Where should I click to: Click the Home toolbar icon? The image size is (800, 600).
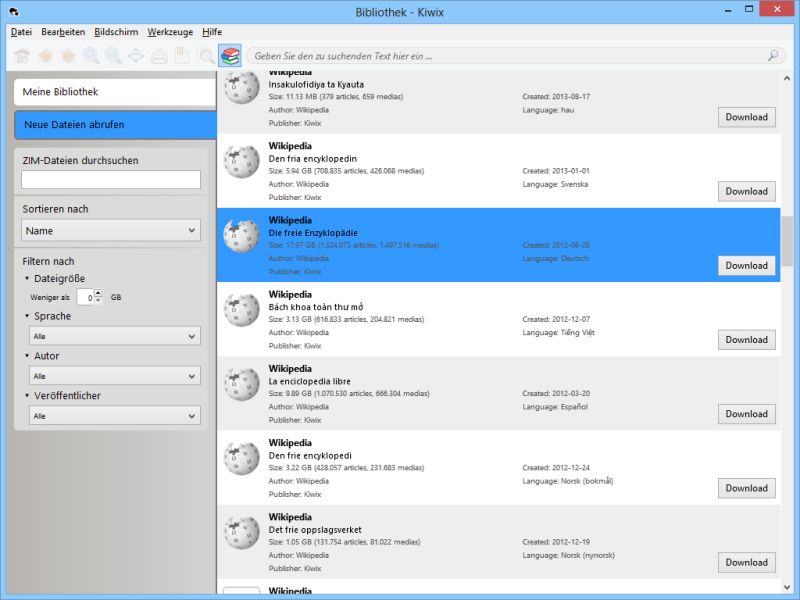coord(22,56)
